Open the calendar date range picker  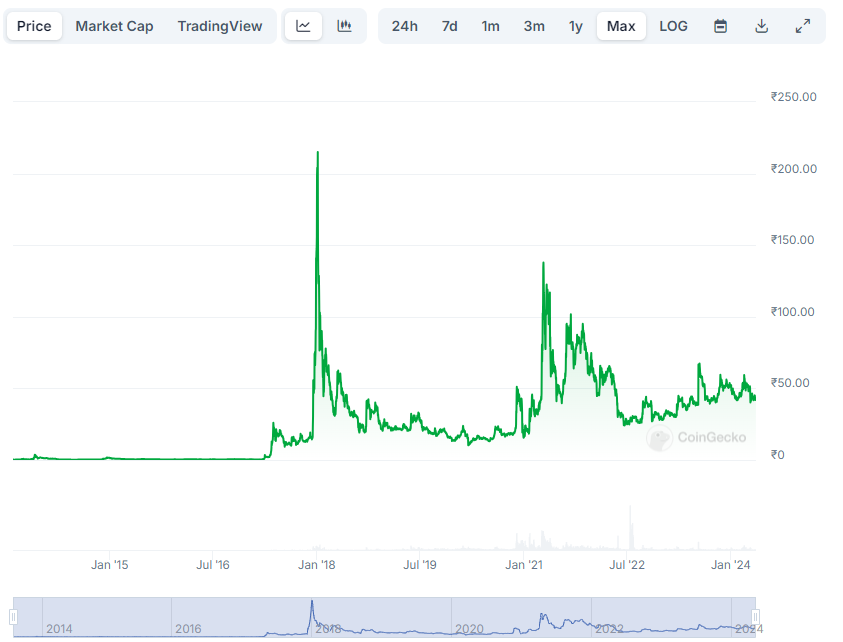pyautogui.click(x=720, y=26)
